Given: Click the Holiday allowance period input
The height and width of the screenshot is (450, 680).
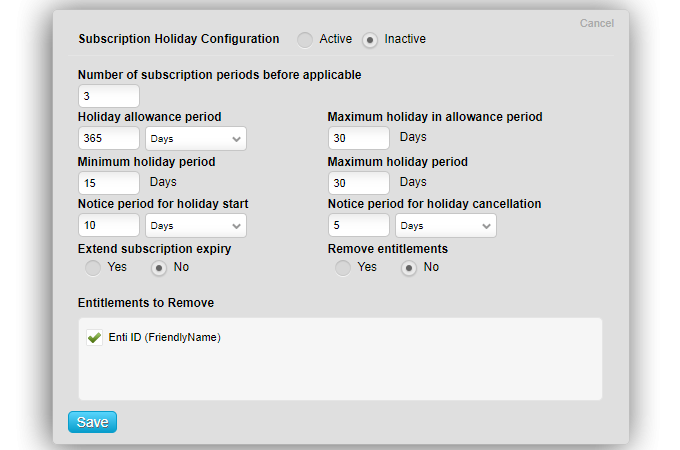Looking at the screenshot, I should click(108, 138).
